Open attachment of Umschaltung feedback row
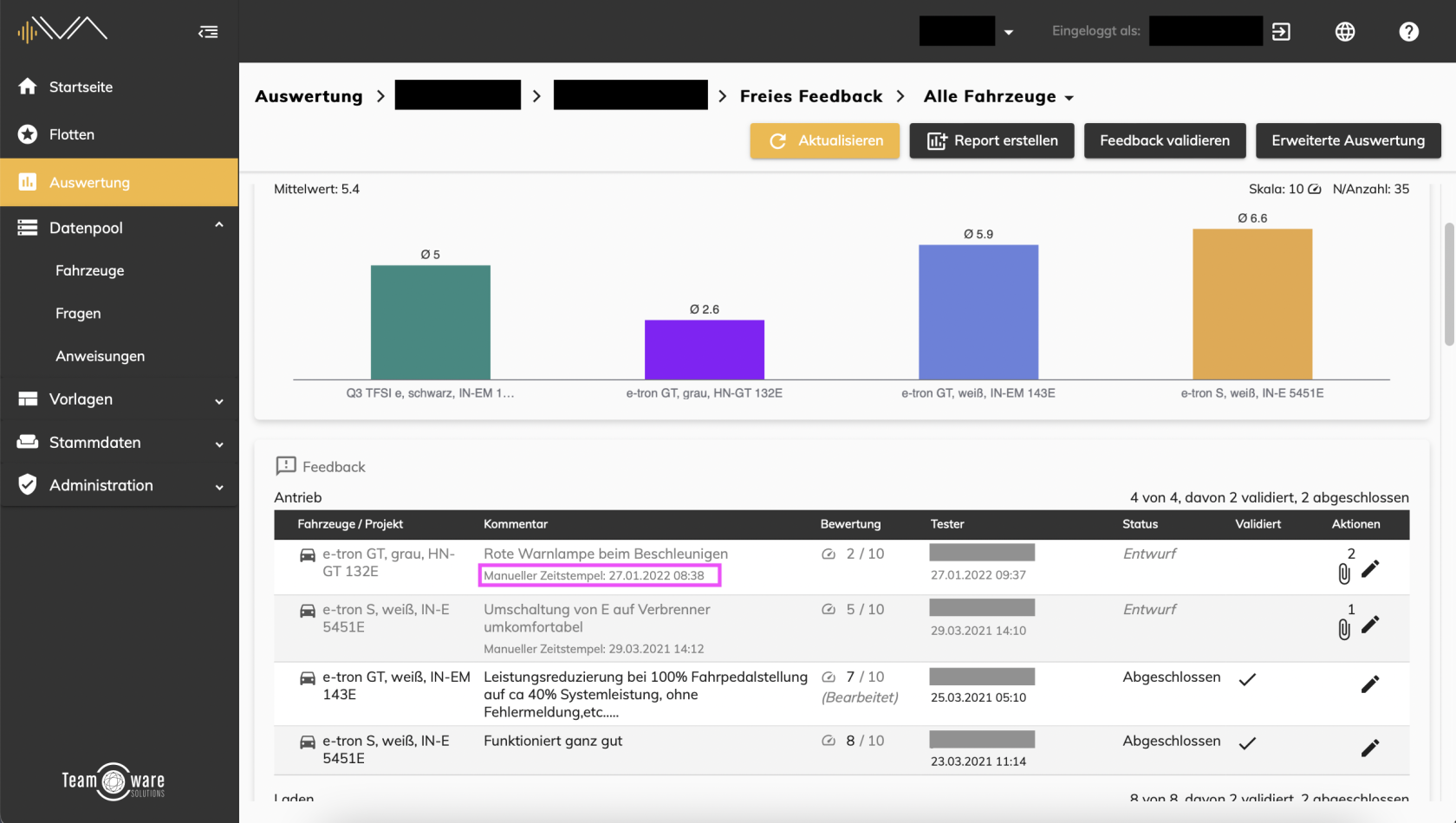 tap(1344, 629)
